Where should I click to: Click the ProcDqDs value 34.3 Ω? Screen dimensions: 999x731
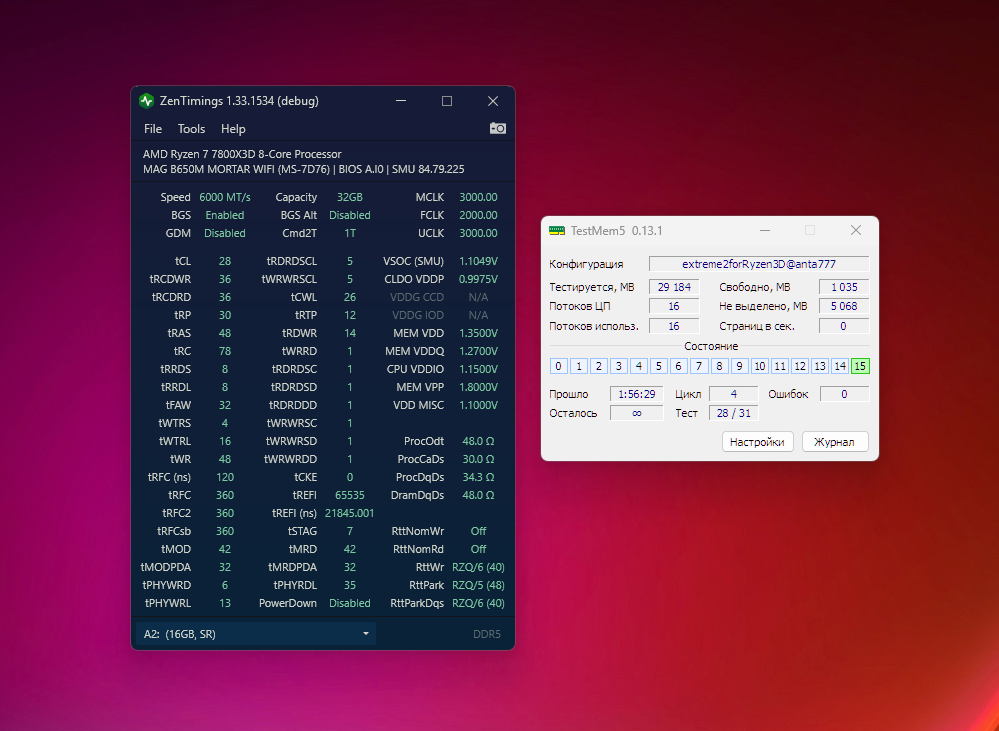(478, 477)
